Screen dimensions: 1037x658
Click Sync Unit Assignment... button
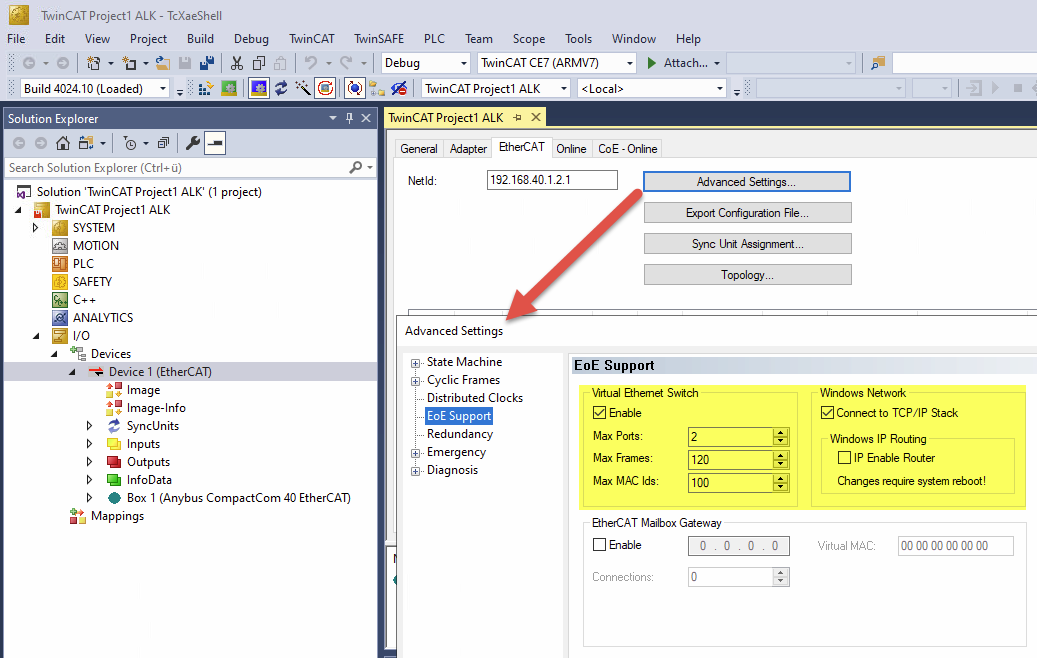click(747, 244)
